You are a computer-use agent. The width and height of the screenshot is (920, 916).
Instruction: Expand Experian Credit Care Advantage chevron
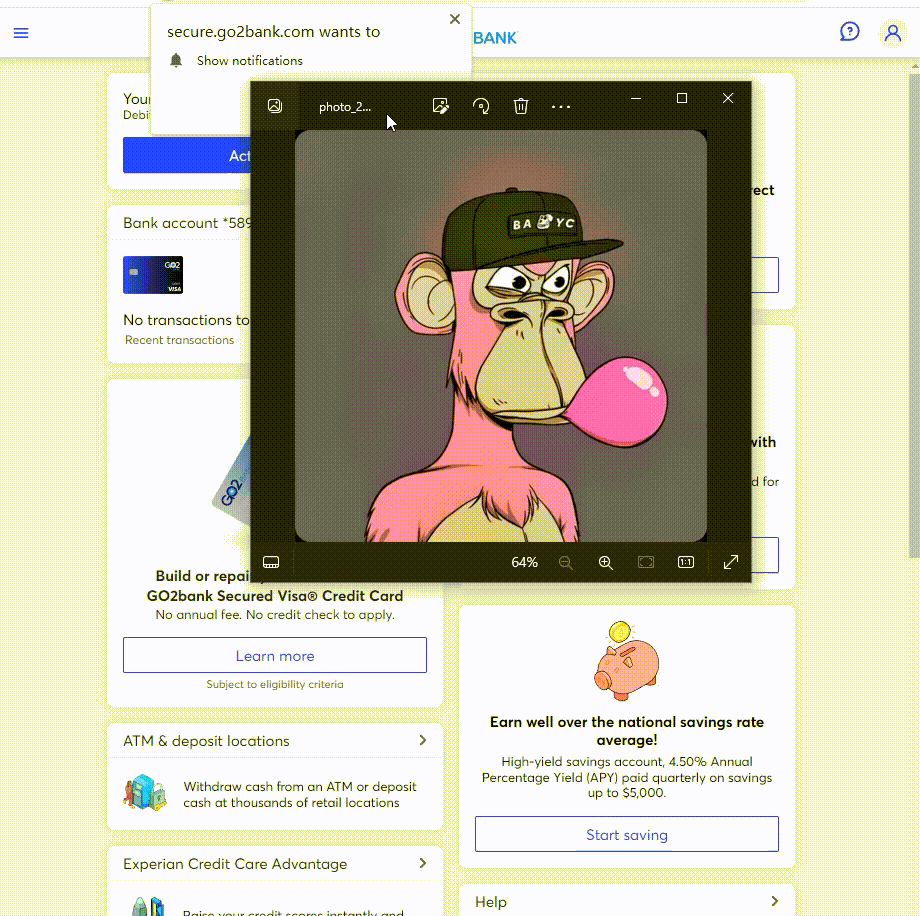(x=423, y=864)
